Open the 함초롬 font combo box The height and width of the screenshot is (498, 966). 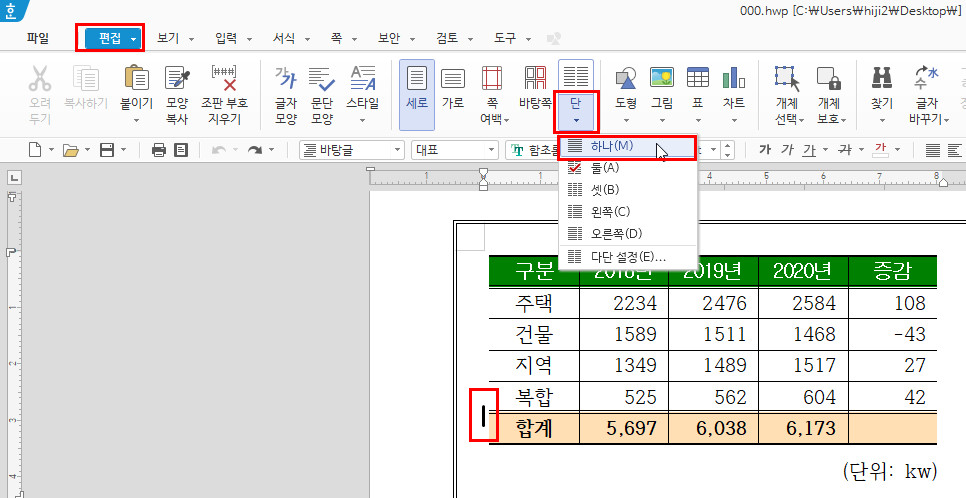point(531,150)
